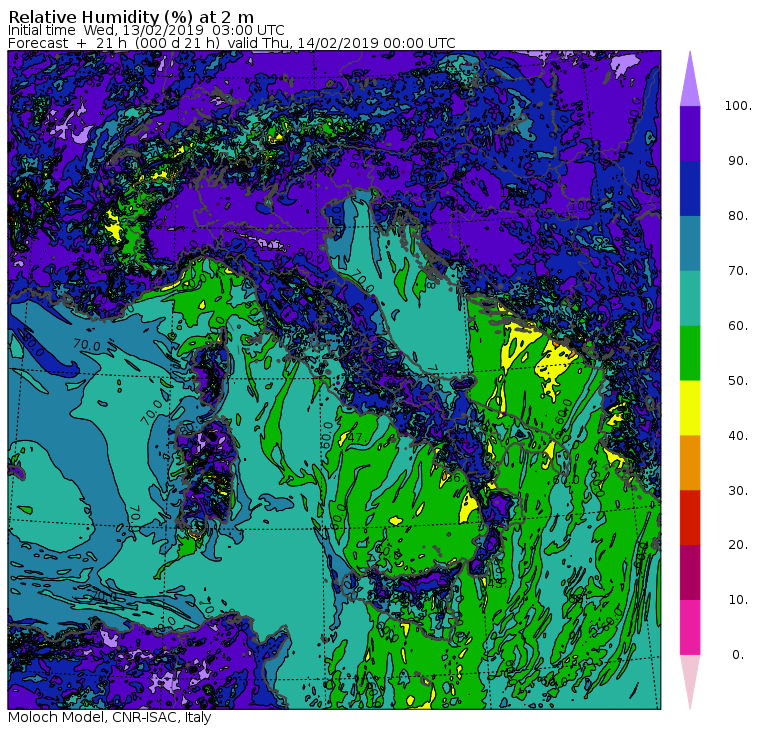760x731 pixels.
Task: Click the pink 0–10 legend band
Action: click(x=690, y=628)
